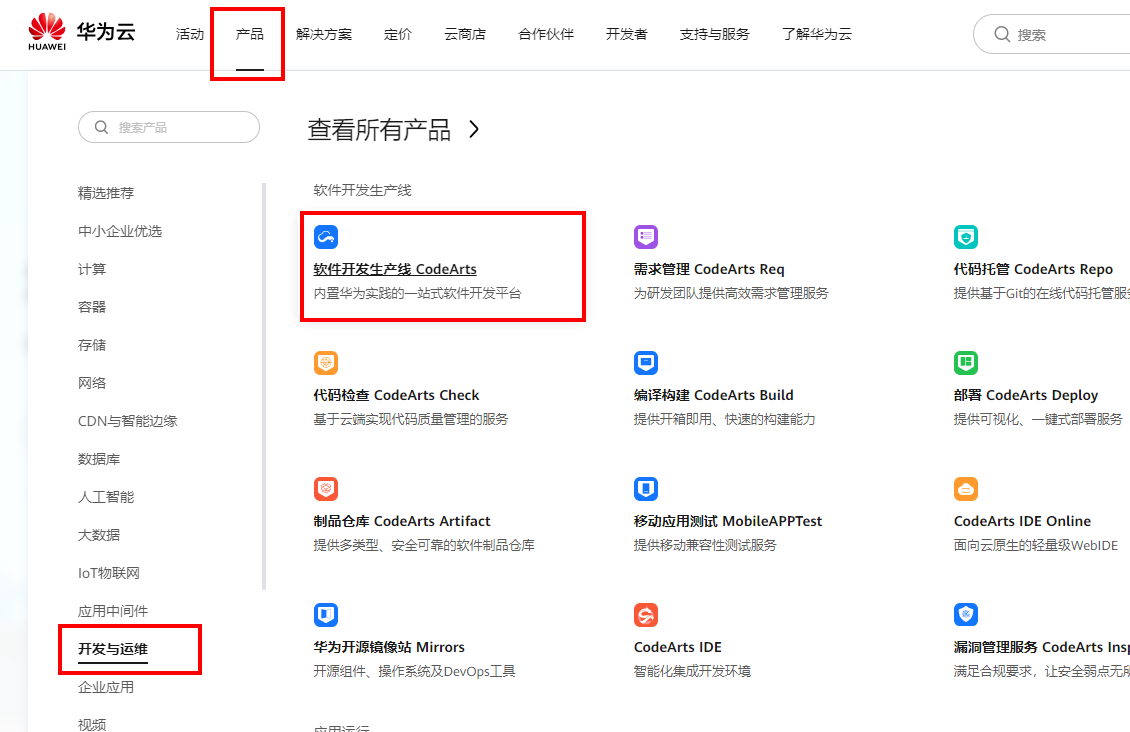Image resolution: width=1130 pixels, height=732 pixels.
Task: Open 移动应用测试 MobileAPPTest link
Action: 727,522
